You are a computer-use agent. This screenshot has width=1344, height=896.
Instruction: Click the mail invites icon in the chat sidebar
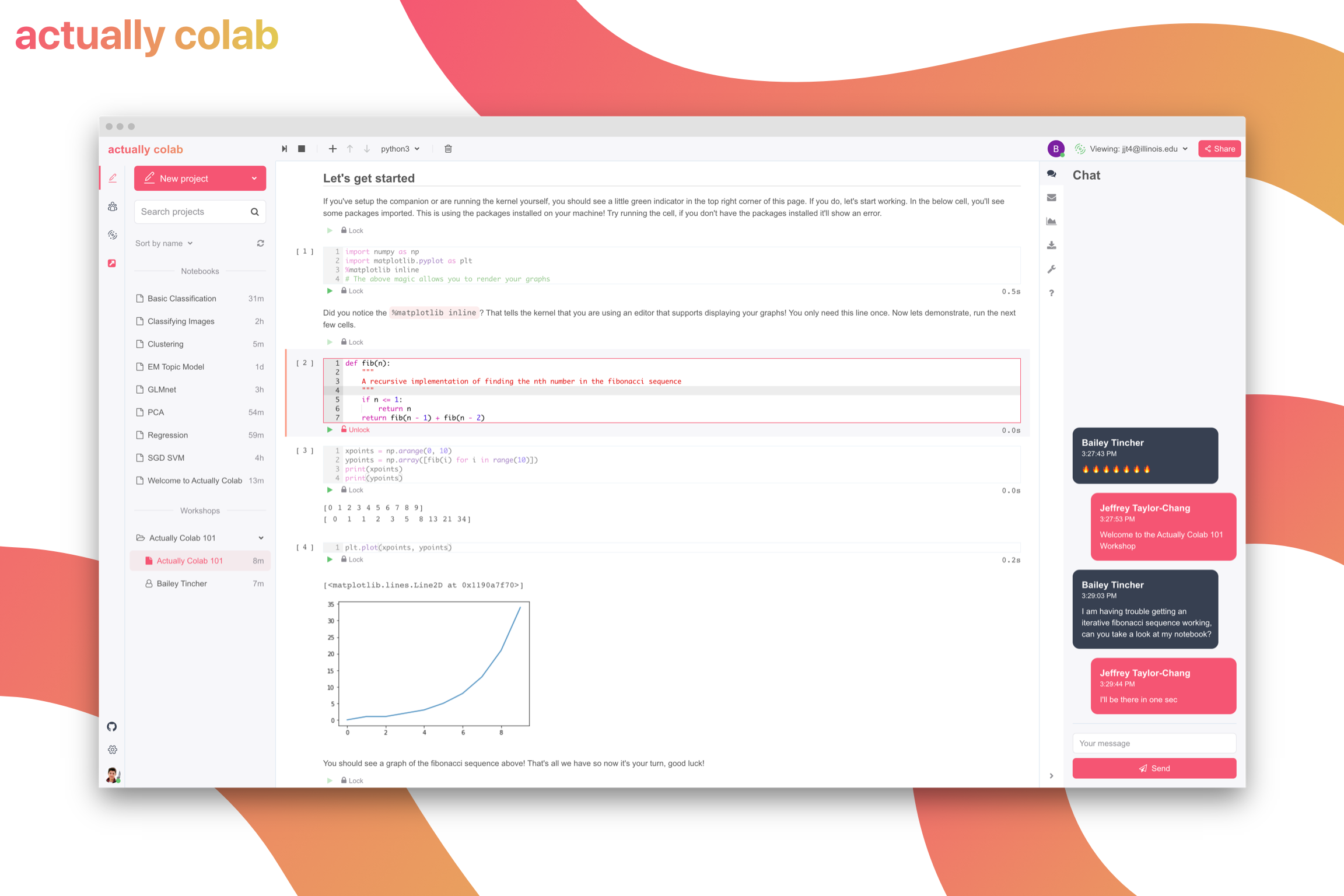[x=1052, y=197]
